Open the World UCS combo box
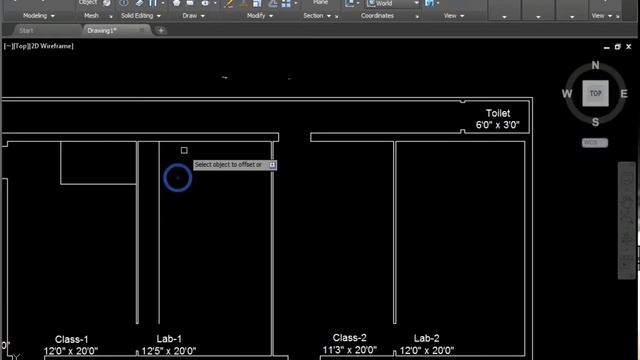The image size is (640, 360). [392, 3]
